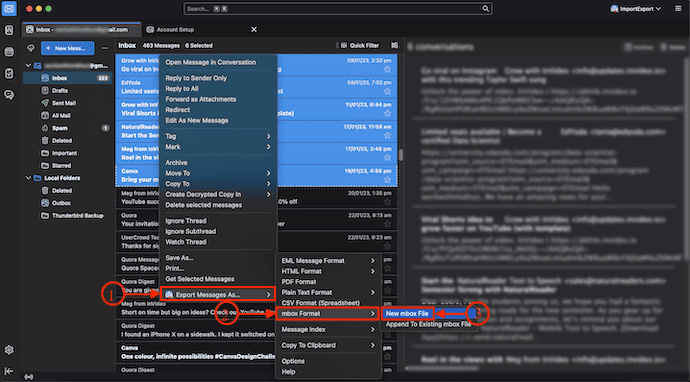Open the Inbox folder

tap(67, 78)
